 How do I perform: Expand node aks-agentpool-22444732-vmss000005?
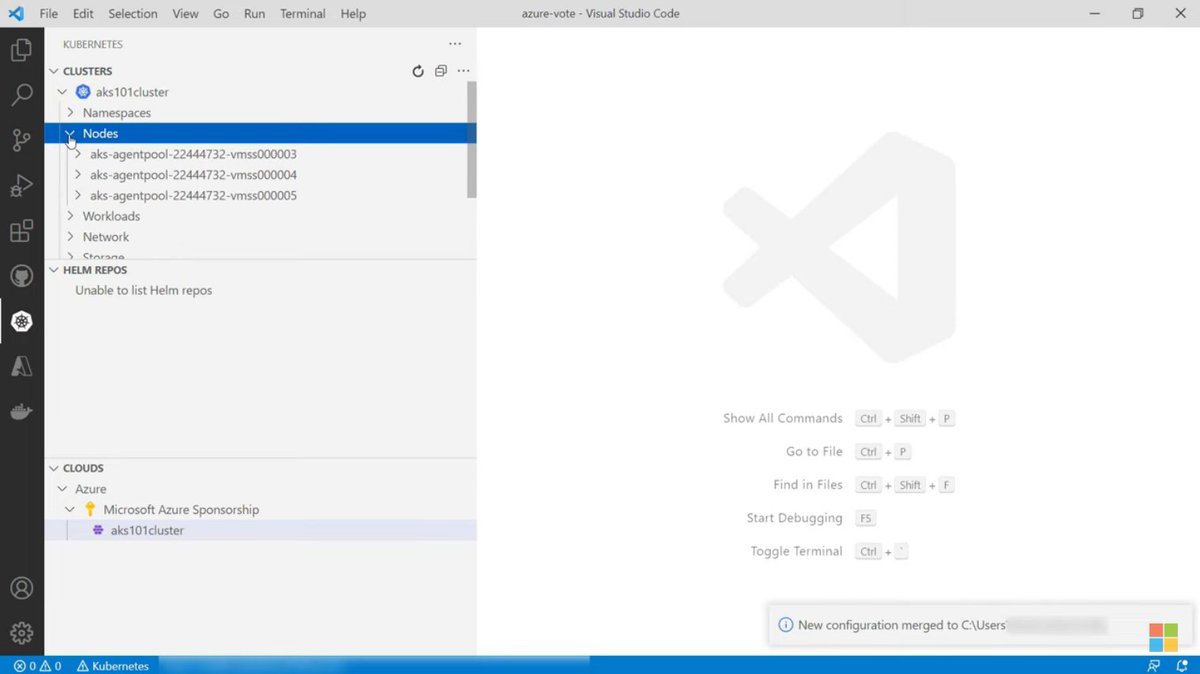(78, 196)
